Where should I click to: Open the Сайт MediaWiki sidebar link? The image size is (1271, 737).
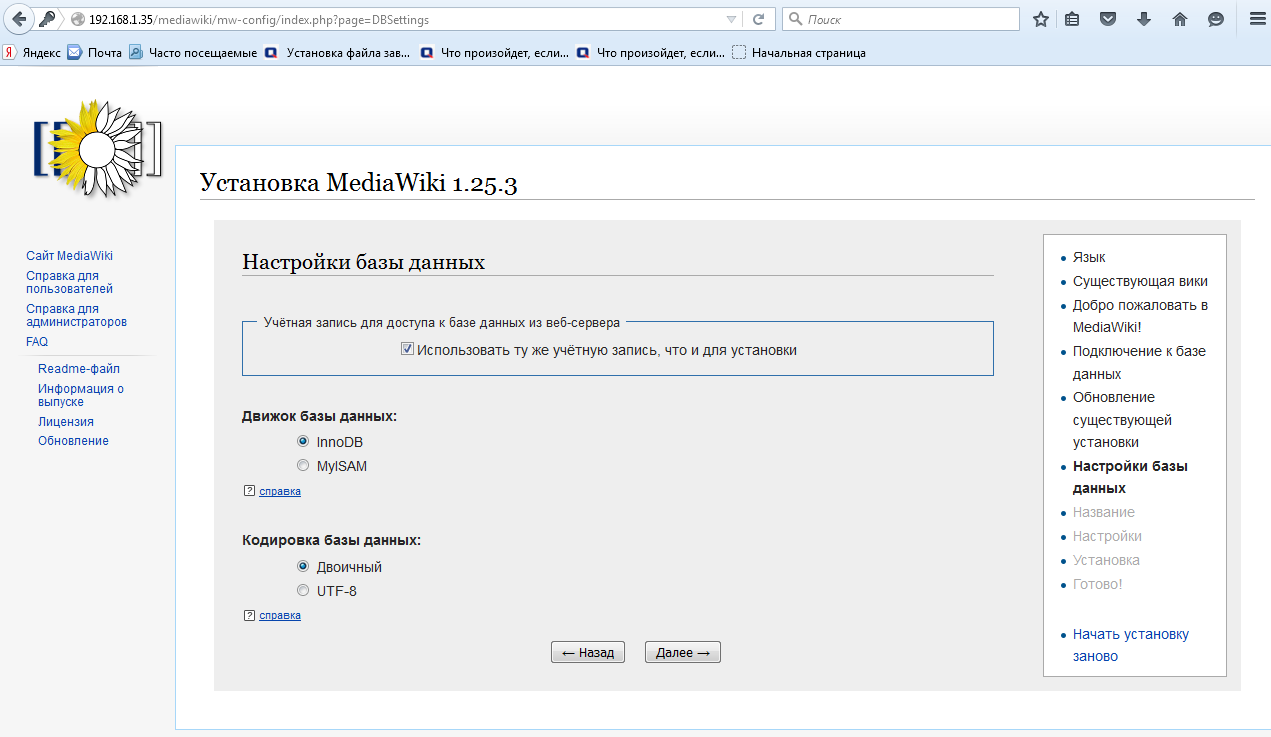click(x=70, y=256)
